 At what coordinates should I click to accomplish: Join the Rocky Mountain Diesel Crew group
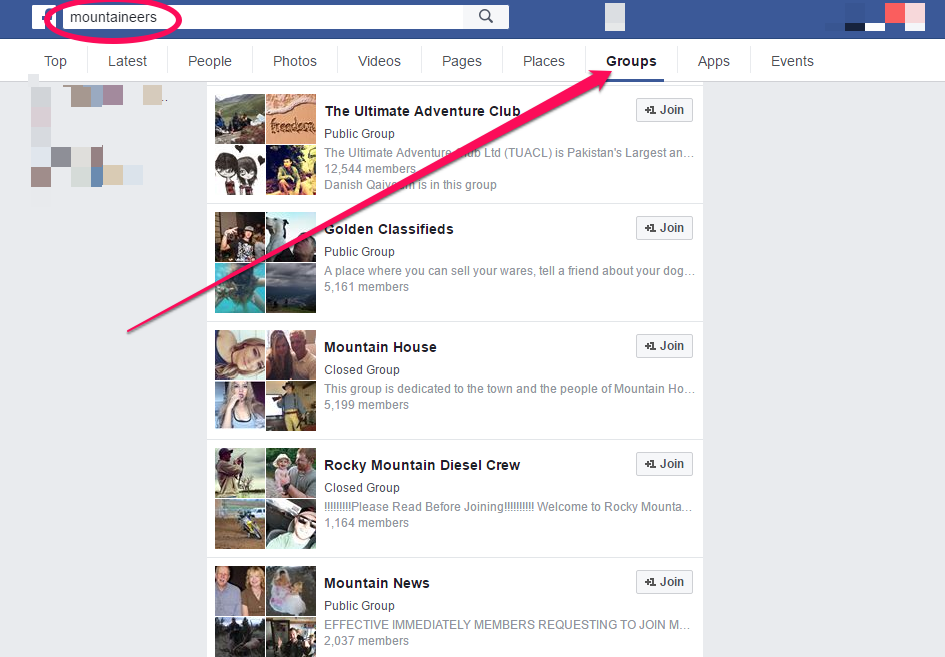pyautogui.click(x=664, y=464)
